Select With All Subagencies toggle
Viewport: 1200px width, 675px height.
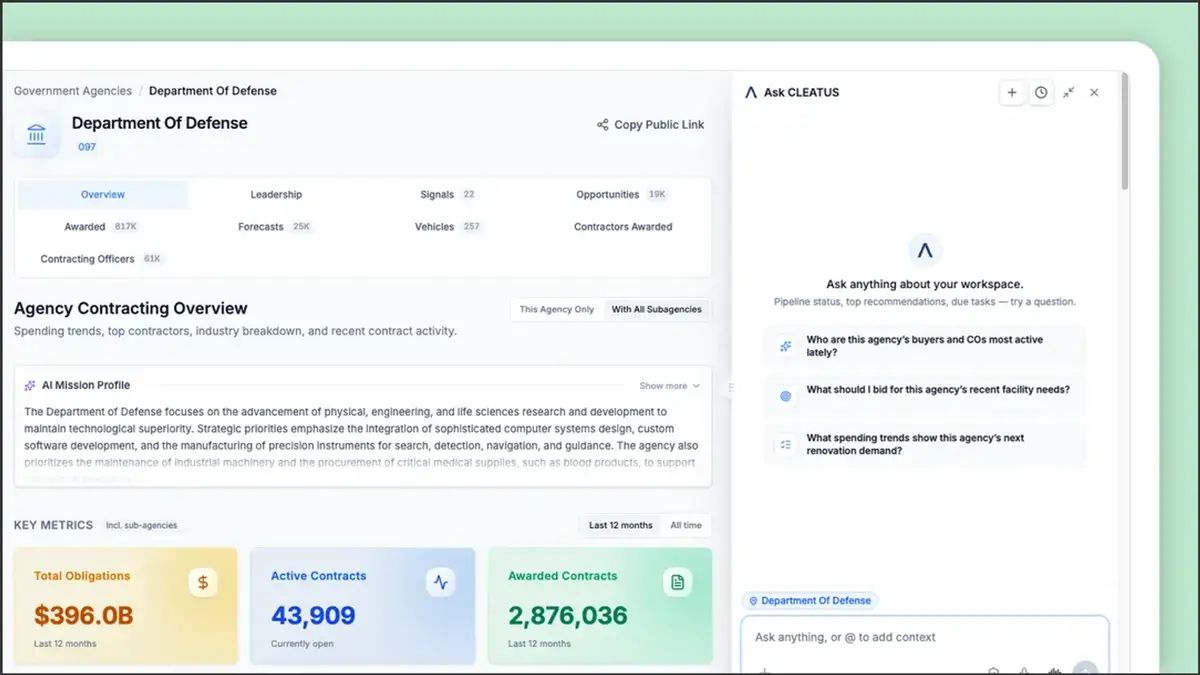coord(657,309)
